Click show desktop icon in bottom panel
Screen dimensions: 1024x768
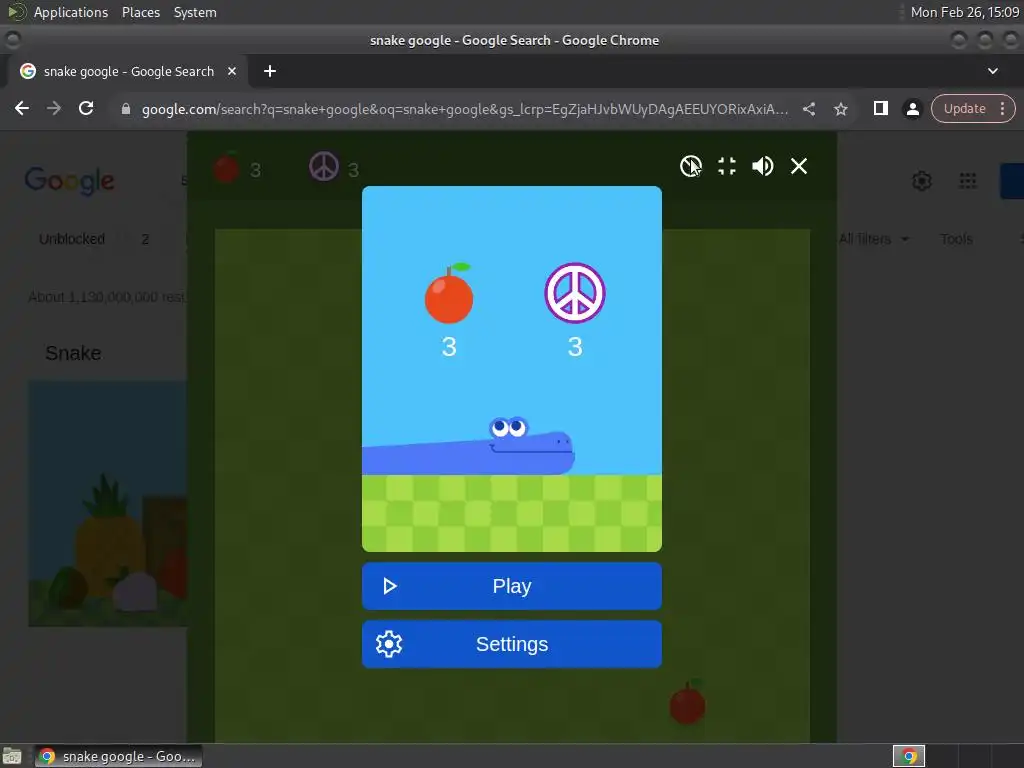point(12,757)
